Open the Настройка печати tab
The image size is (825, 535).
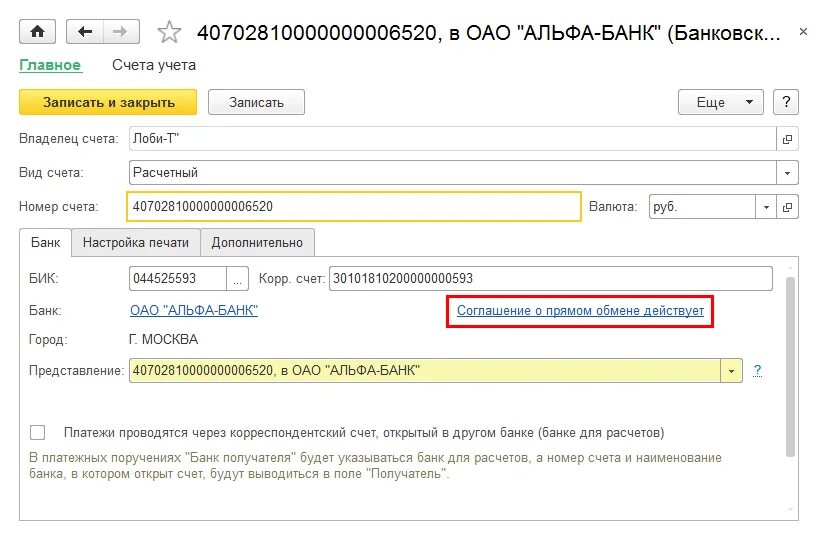(x=136, y=243)
